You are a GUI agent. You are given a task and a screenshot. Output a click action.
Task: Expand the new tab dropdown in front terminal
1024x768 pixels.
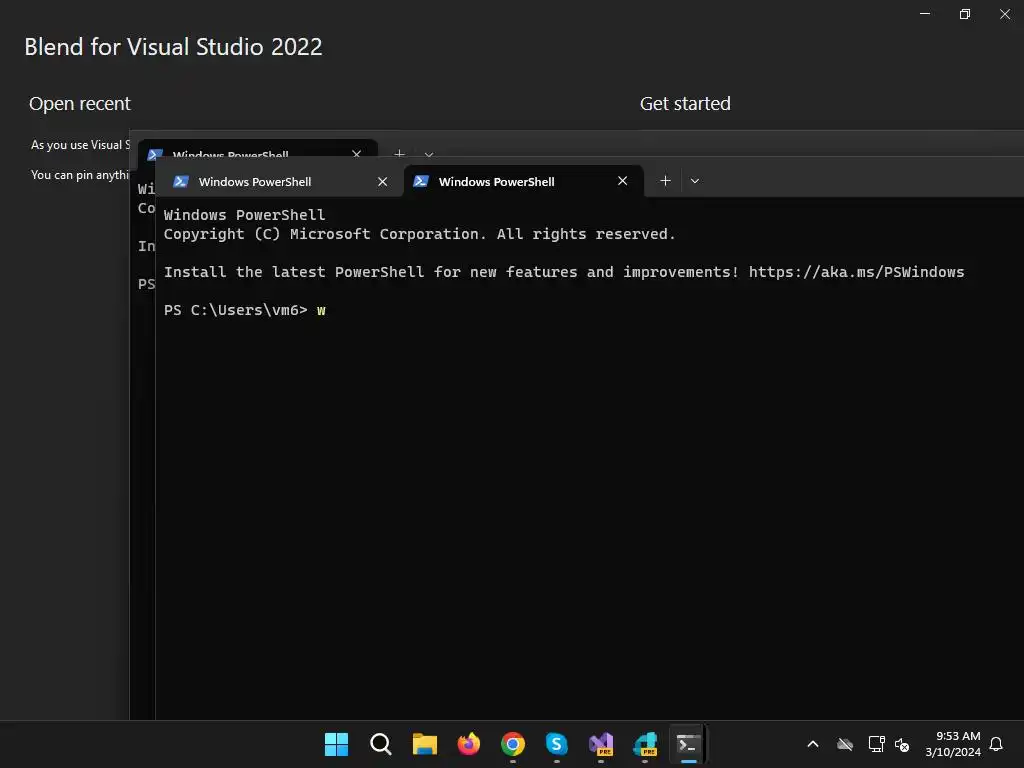(695, 181)
